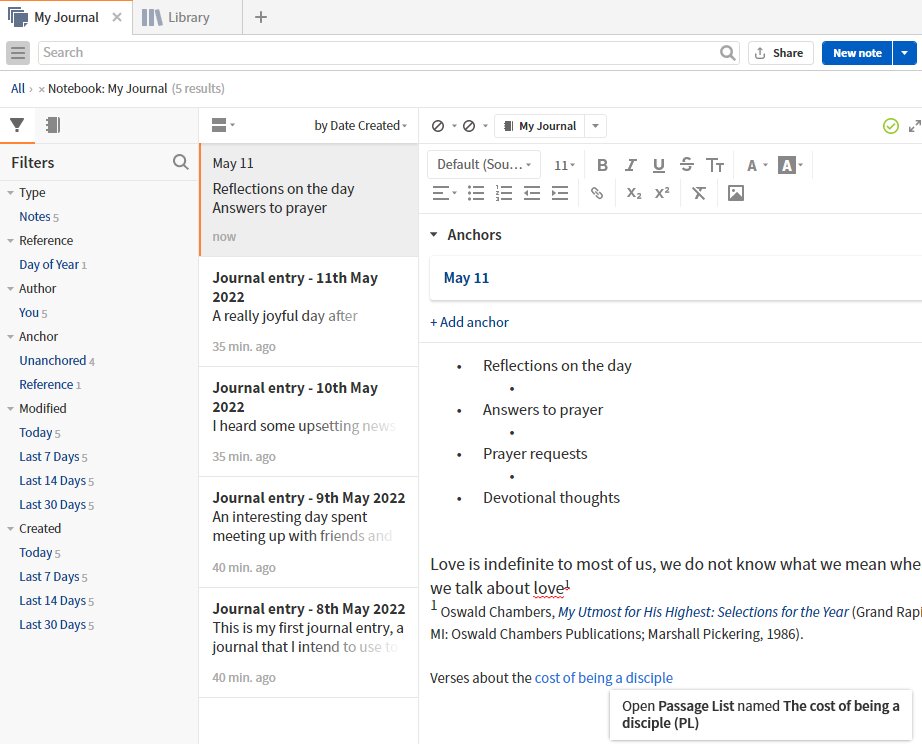Switch sidebar to the notebooks icon view
This screenshot has height=744, width=922.
(53, 125)
